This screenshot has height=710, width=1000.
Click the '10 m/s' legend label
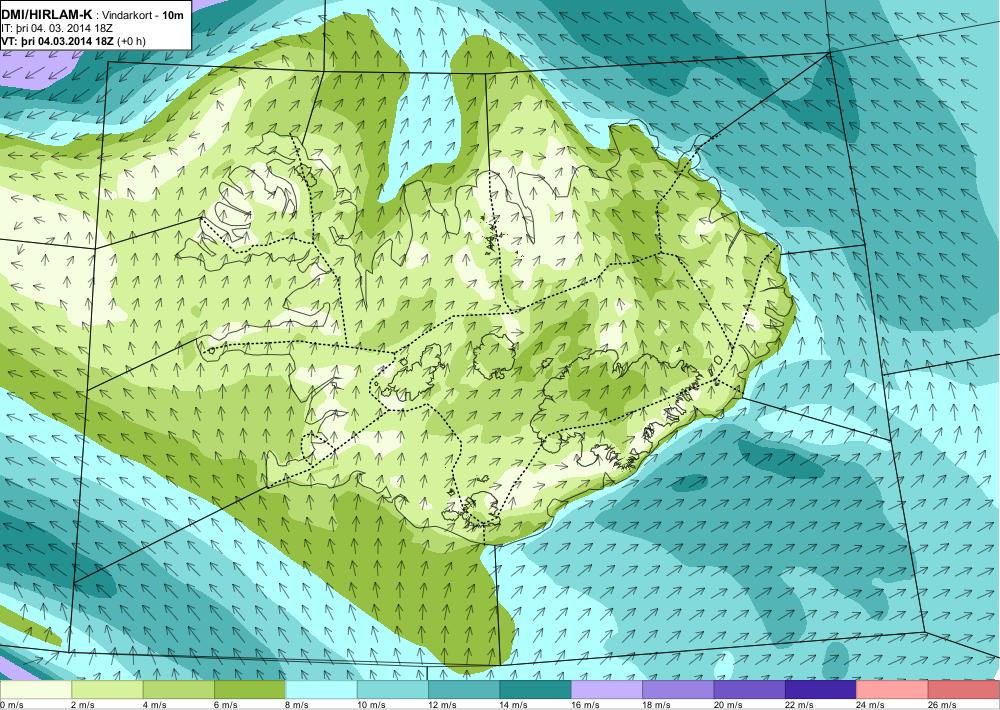[371, 705]
